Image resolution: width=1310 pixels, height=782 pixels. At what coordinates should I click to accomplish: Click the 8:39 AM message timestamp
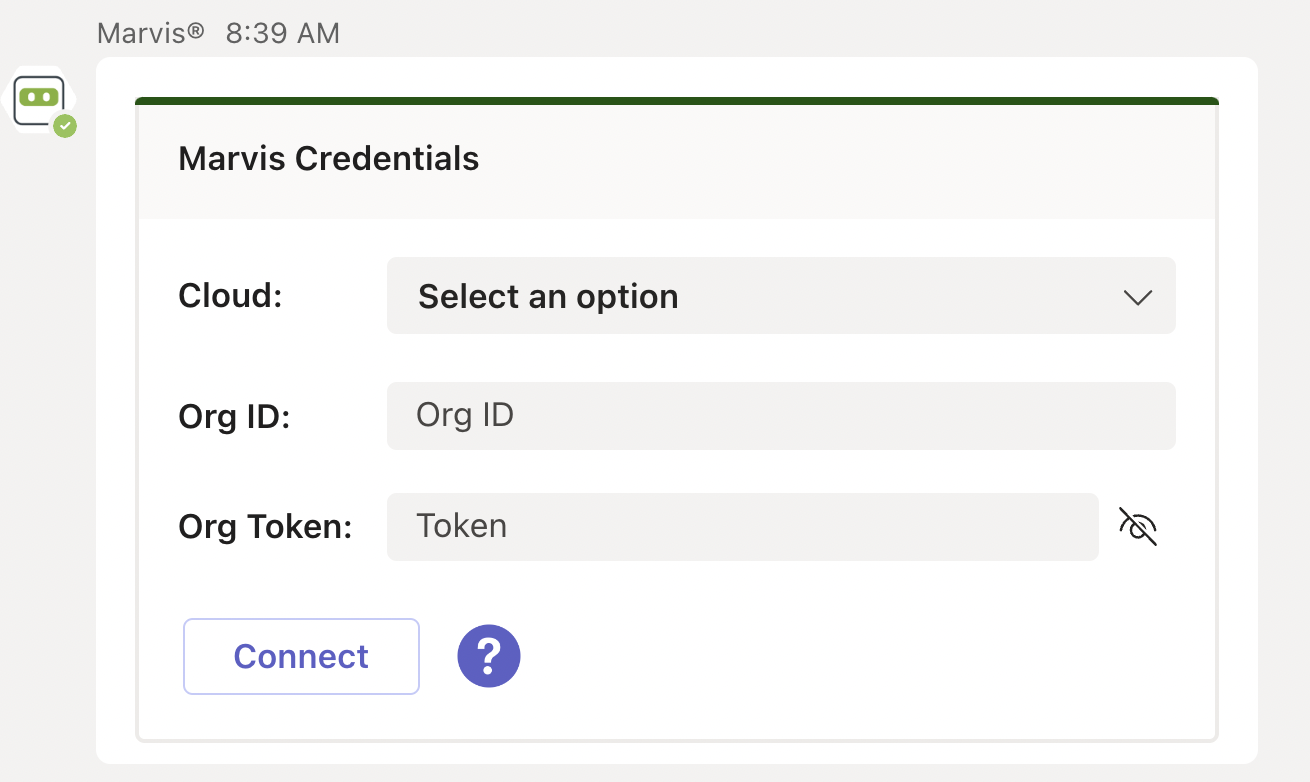(283, 33)
